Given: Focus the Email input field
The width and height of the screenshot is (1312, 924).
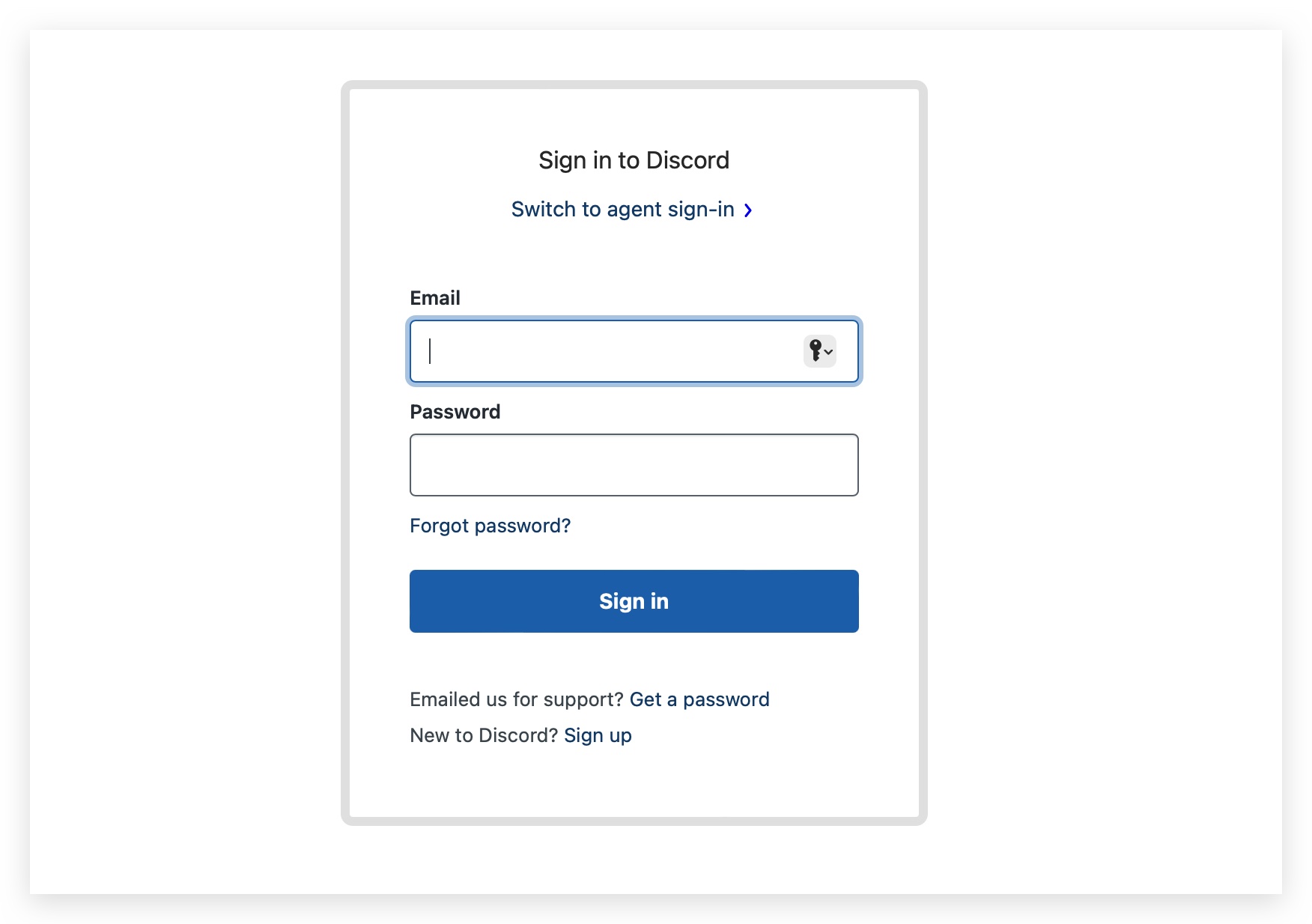Looking at the screenshot, I should click(x=634, y=351).
